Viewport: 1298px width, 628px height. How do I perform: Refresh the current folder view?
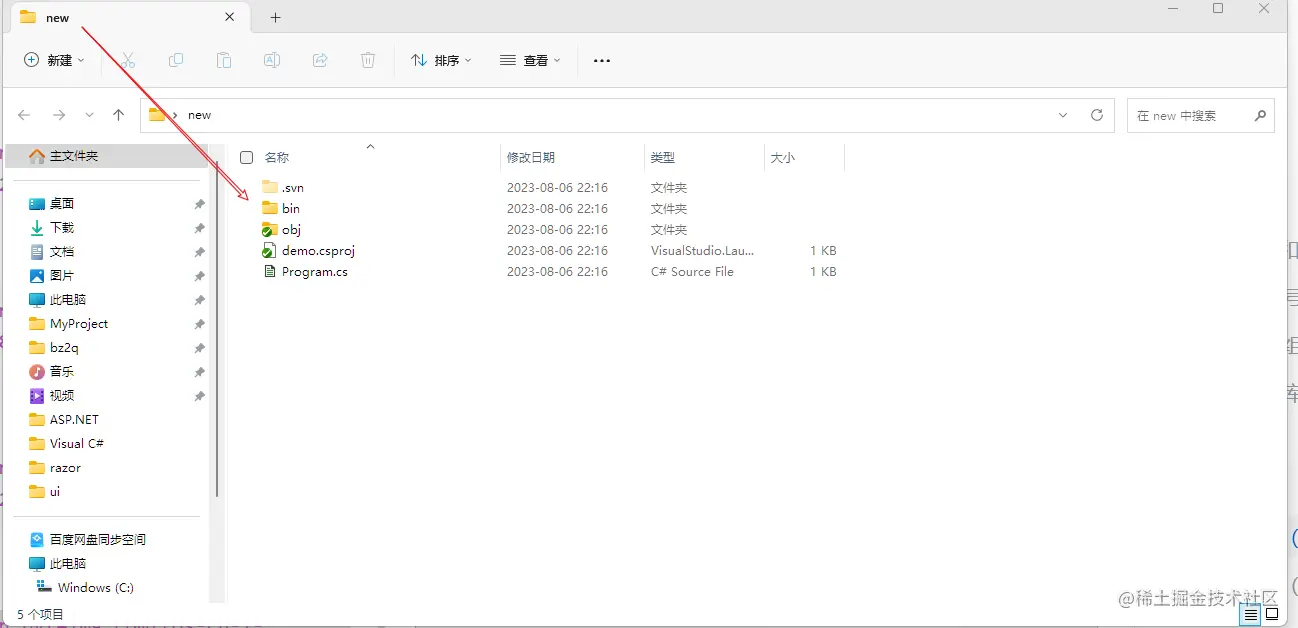1097,115
